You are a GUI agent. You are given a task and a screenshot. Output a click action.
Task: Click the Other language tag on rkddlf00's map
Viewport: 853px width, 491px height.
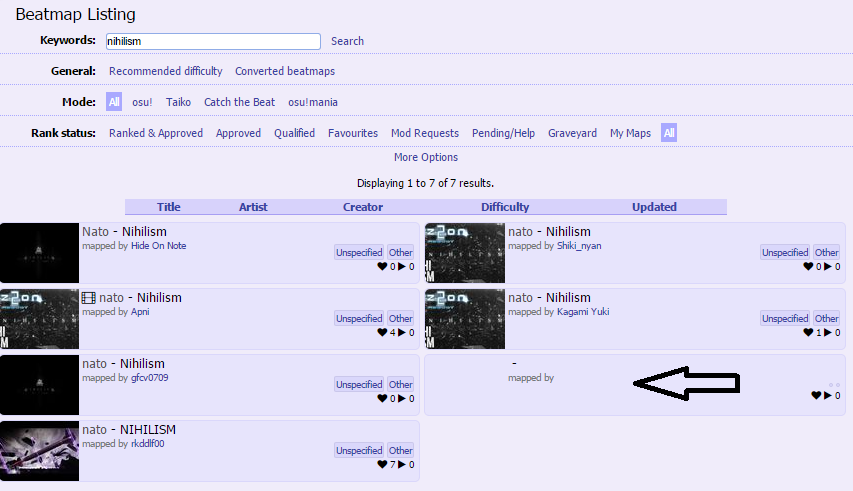click(400, 450)
